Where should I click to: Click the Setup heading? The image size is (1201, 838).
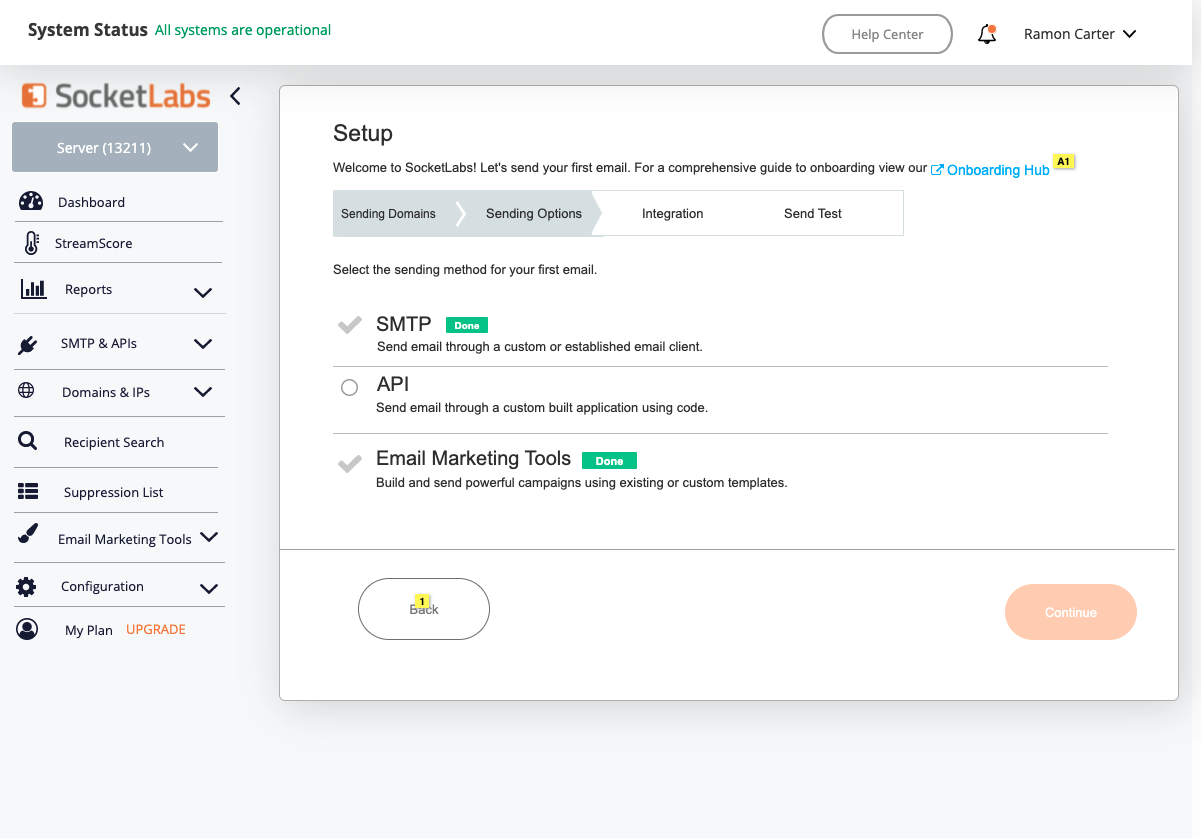363,133
